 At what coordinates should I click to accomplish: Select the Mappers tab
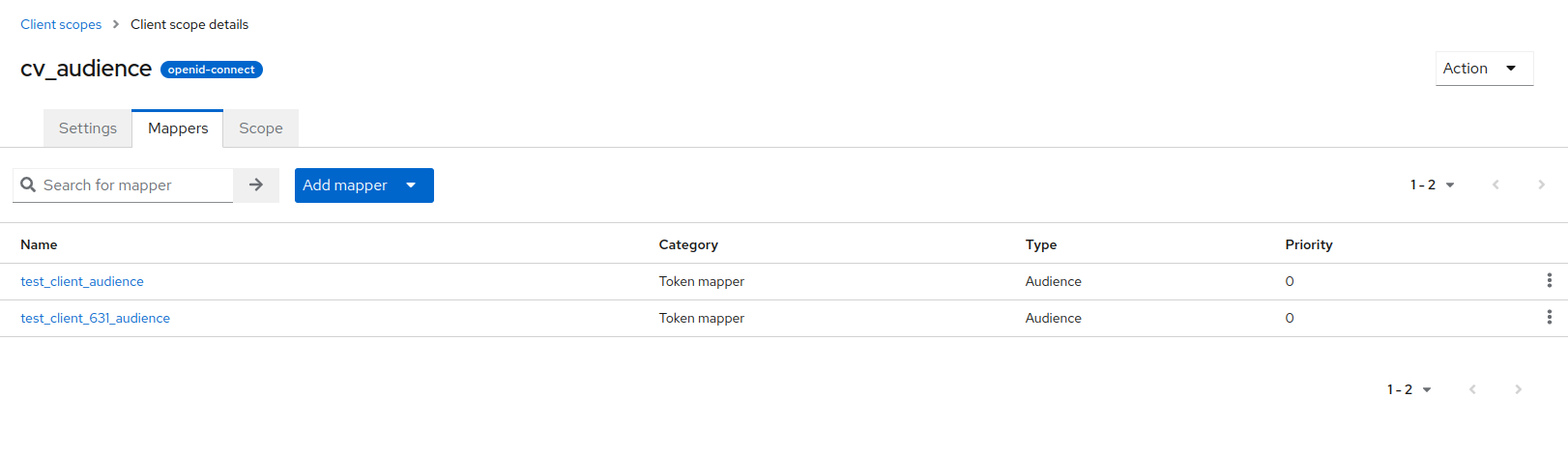tap(178, 128)
